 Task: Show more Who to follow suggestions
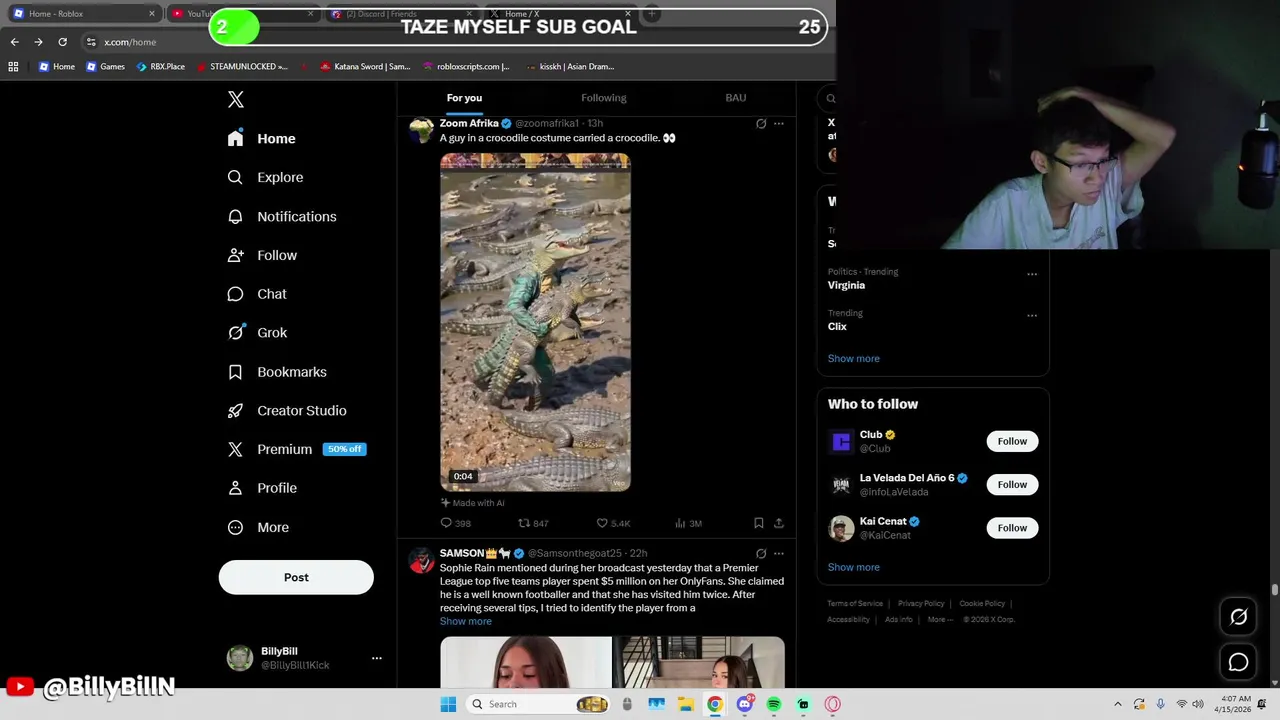[854, 567]
